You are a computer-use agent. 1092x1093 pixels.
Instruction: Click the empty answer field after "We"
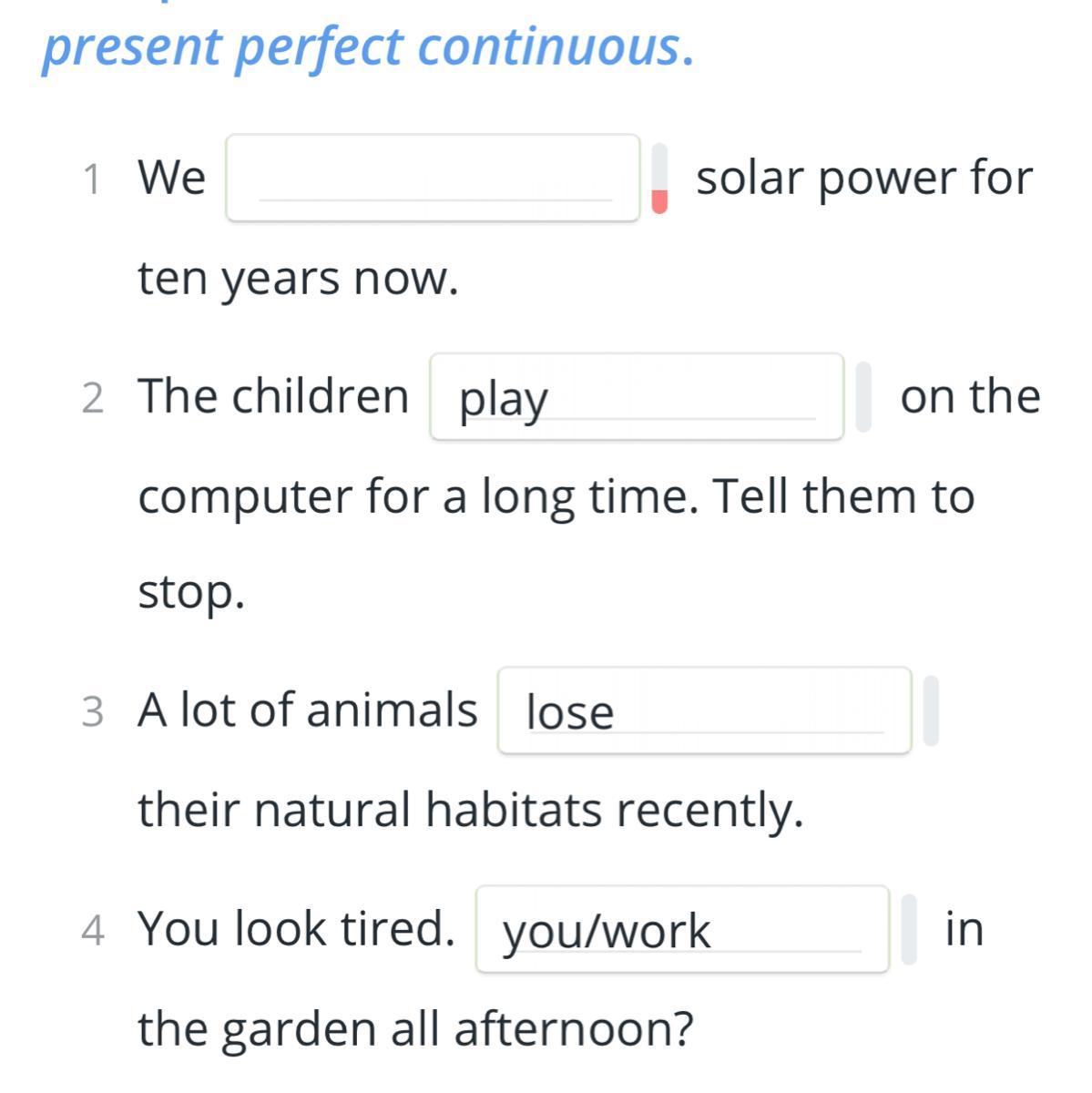tap(433, 178)
